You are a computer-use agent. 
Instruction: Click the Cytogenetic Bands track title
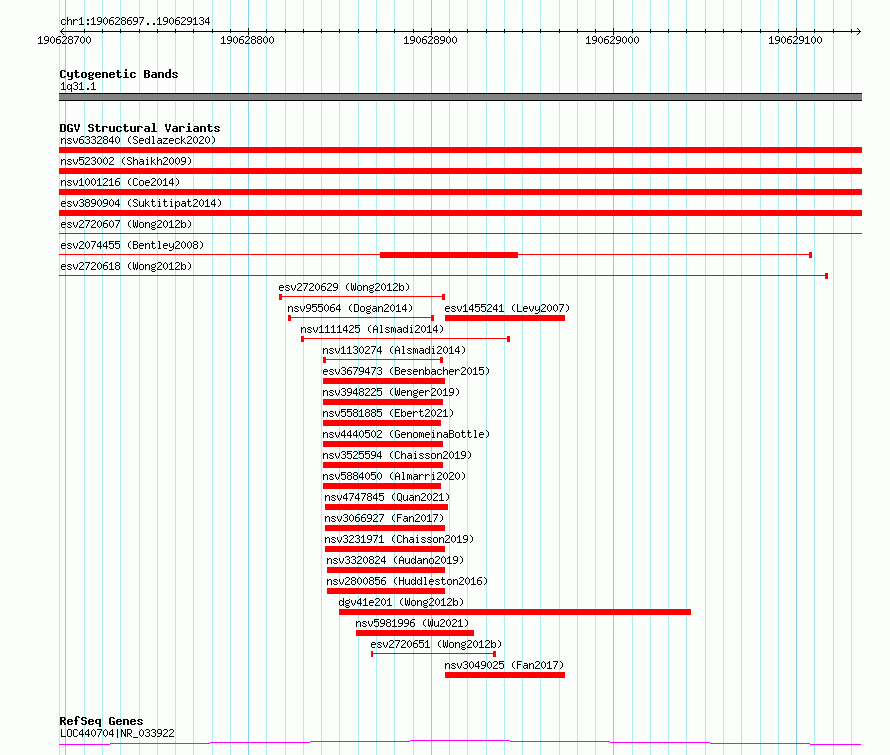(119, 74)
